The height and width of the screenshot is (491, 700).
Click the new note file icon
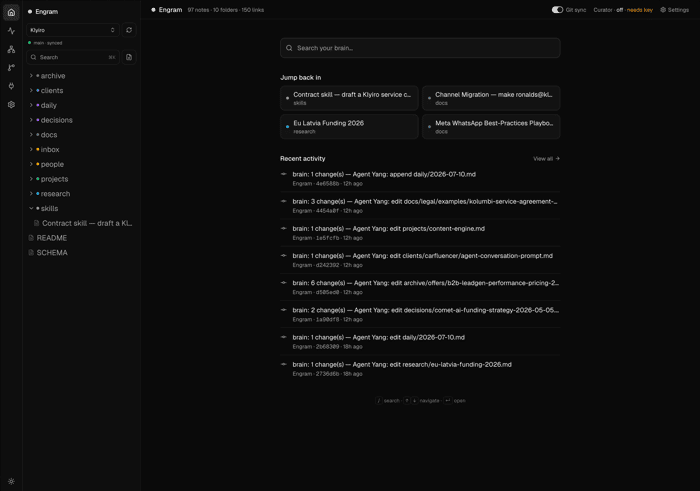pyautogui.click(x=129, y=57)
